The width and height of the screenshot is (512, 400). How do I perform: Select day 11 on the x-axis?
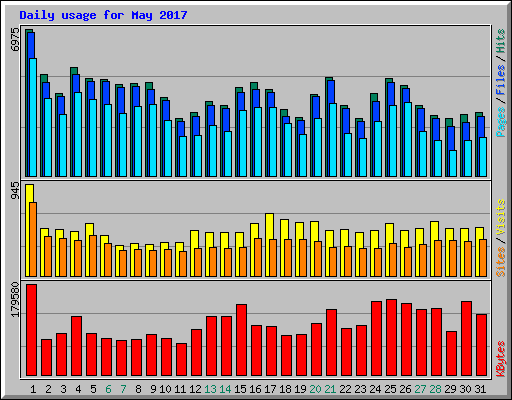point(180,389)
